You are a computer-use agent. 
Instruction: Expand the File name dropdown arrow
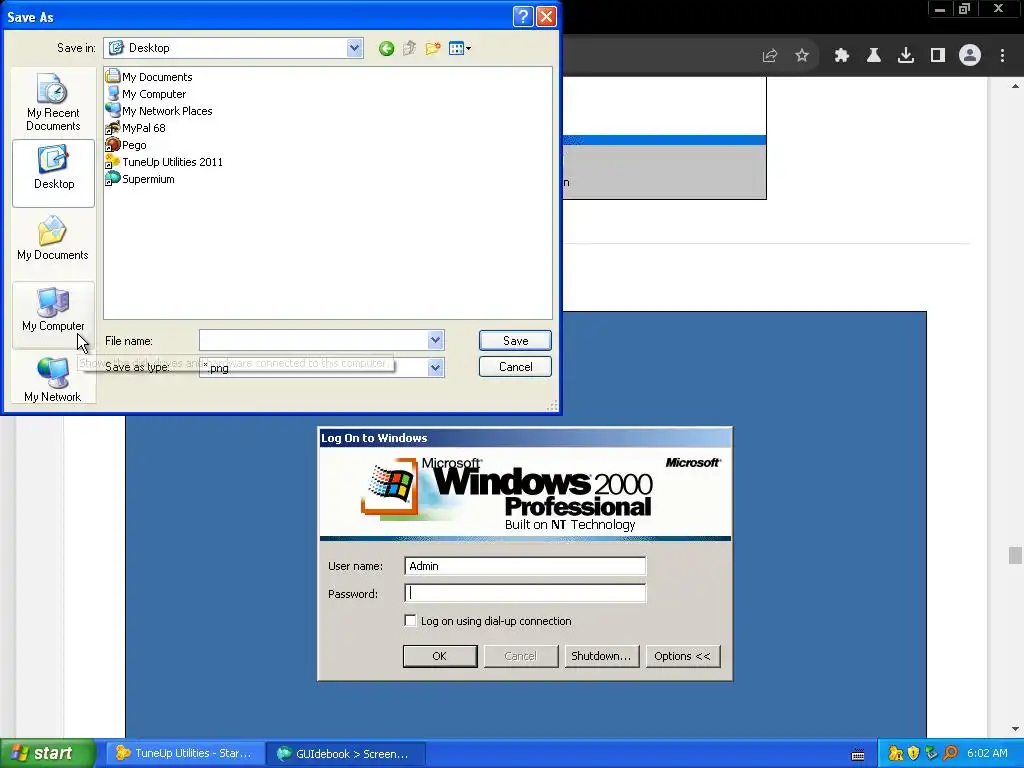[x=436, y=340]
